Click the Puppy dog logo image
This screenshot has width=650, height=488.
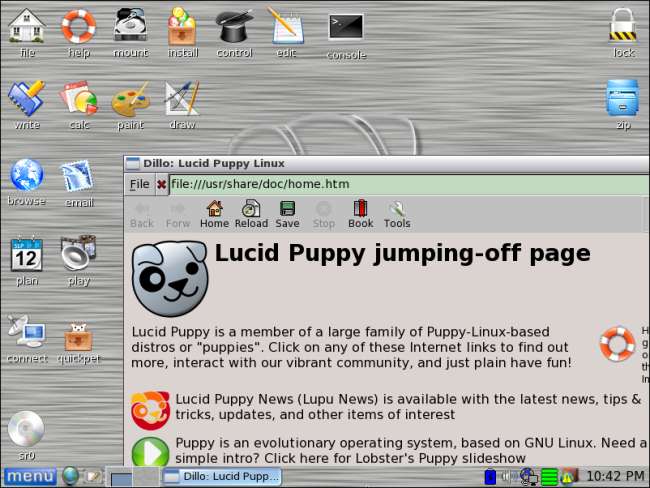tap(170, 279)
